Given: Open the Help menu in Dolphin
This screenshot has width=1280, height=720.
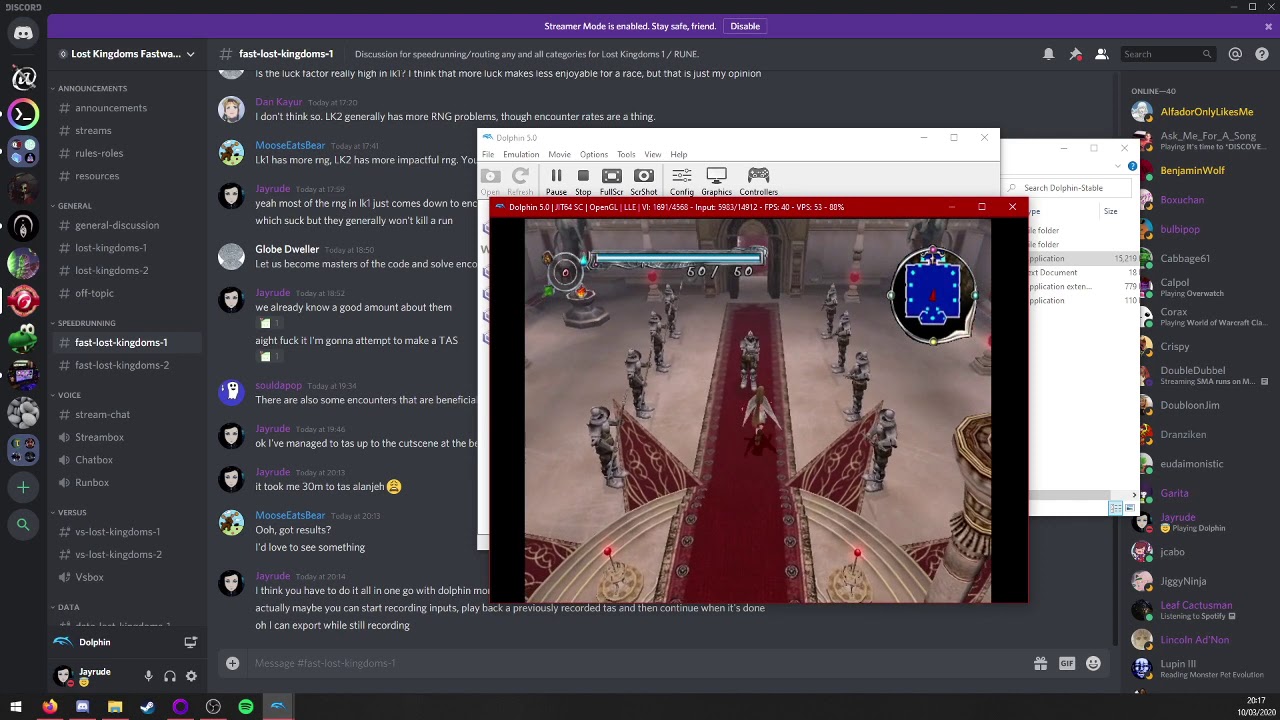Looking at the screenshot, I should (679, 154).
